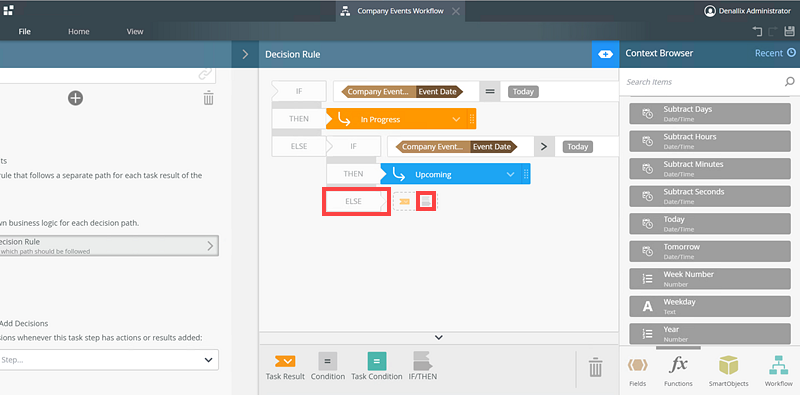The image size is (800, 395).
Task: Open the Upcoming outcome dropdown
Action: pyautogui.click(x=511, y=175)
